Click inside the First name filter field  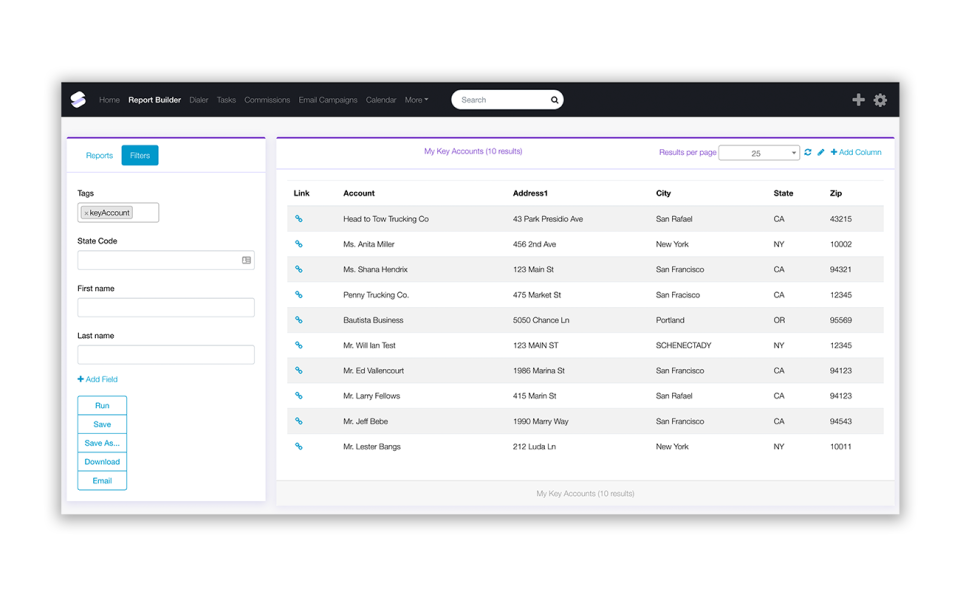(165, 307)
